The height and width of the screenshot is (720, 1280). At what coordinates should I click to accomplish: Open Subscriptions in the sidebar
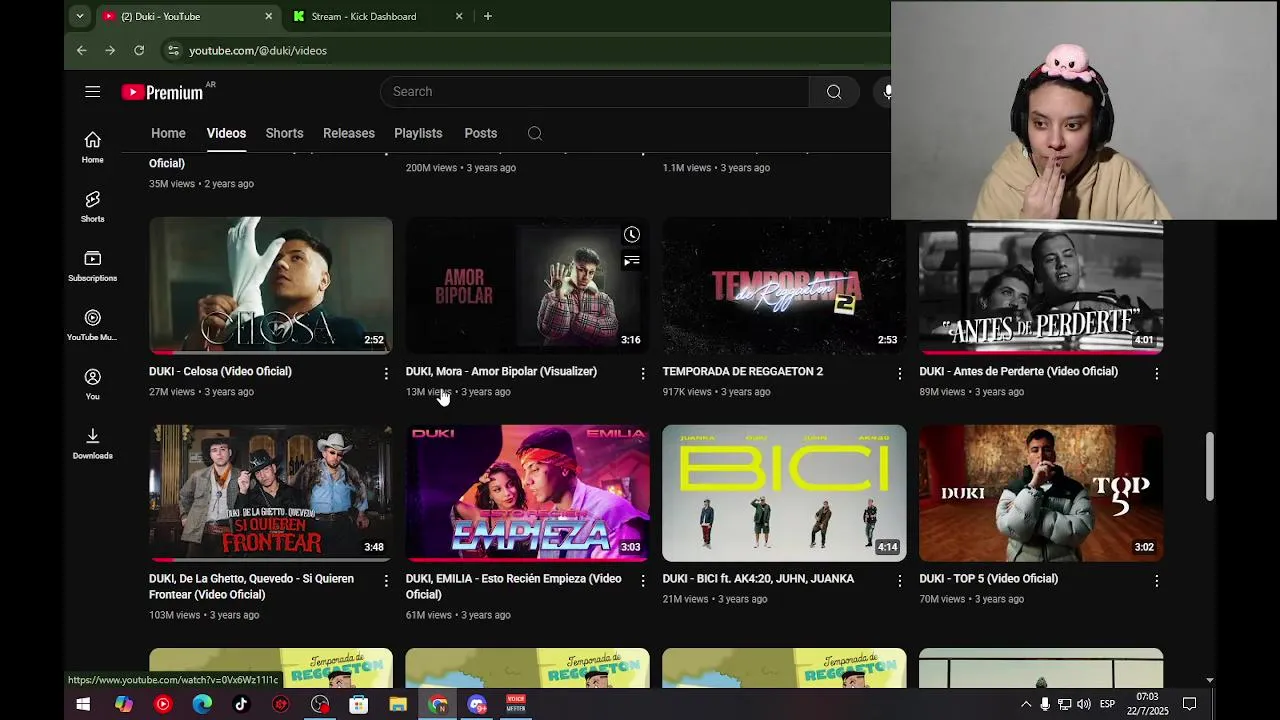[x=92, y=266]
